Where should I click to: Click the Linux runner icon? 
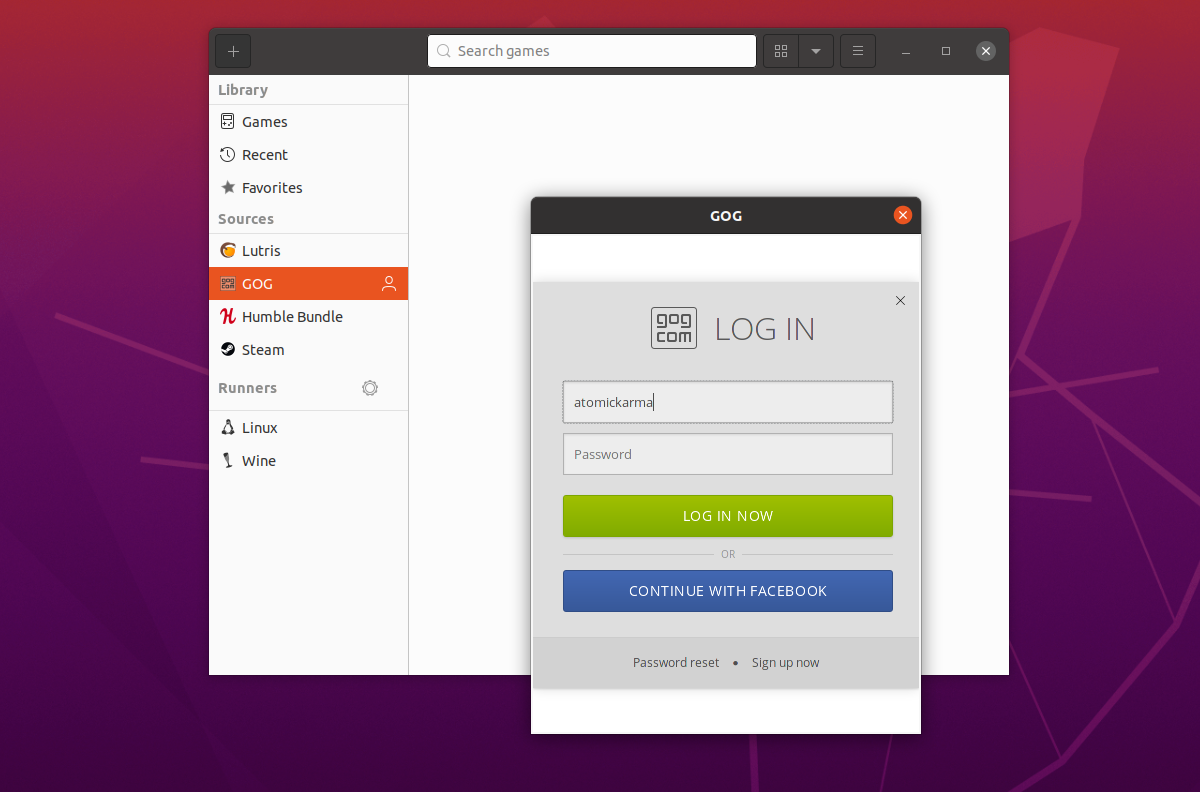tap(228, 427)
